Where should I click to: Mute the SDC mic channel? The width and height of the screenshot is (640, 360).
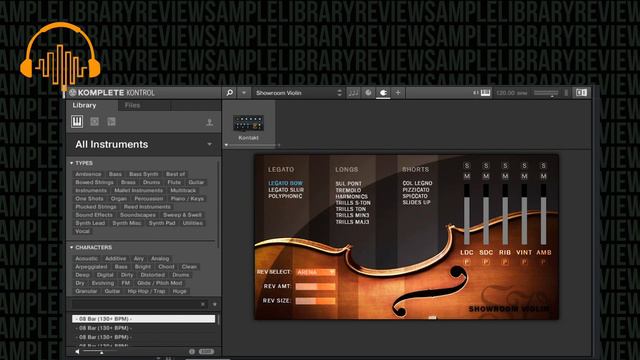coord(486,176)
